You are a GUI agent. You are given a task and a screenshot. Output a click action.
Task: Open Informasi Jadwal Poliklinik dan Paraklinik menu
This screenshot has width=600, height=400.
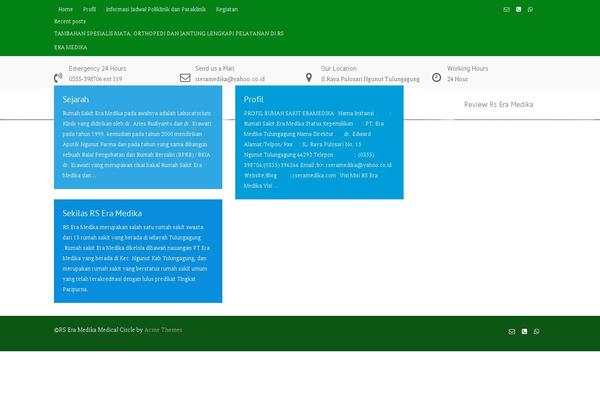tap(156, 9)
